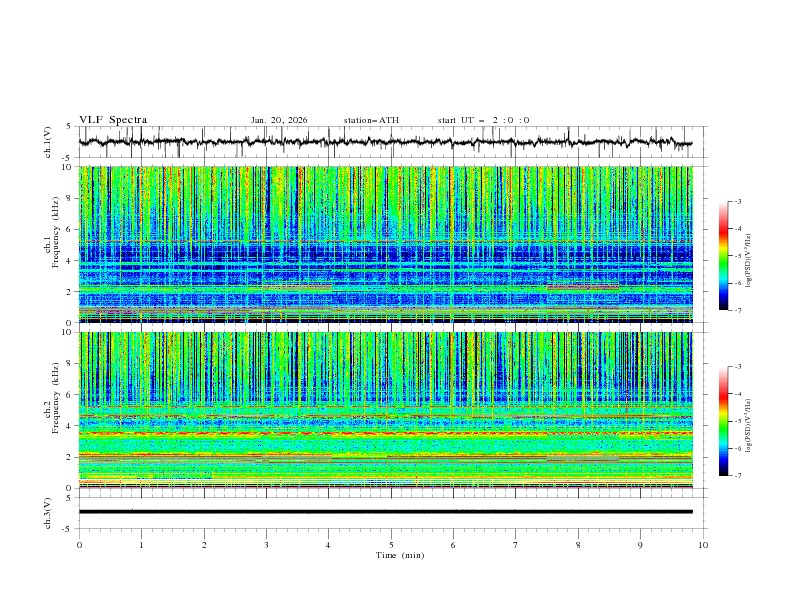Click the VLF Spectra title text
This screenshot has height=612, width=792.
[x=113, y=120]
